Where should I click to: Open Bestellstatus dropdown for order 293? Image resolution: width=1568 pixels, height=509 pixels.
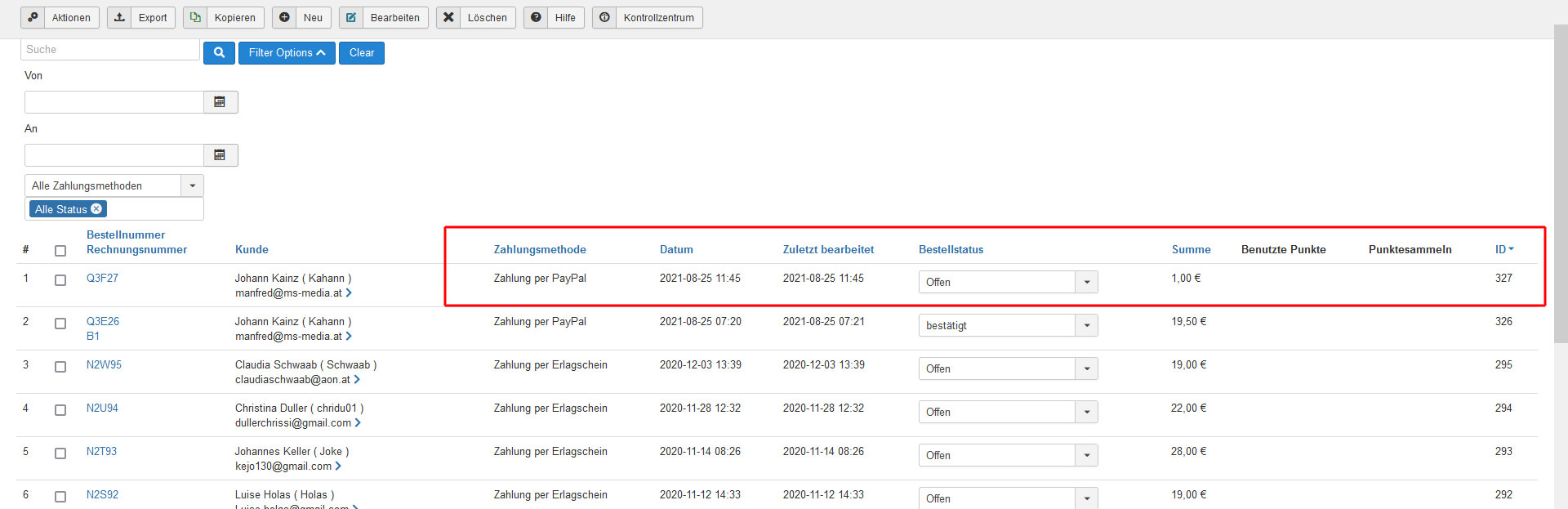(x=1008, y=455)
